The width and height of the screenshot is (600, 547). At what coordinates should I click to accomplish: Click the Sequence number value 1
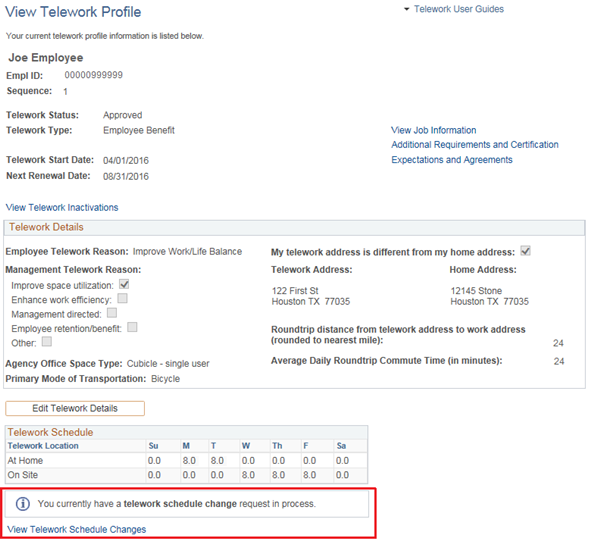click(x=66, y=91)
